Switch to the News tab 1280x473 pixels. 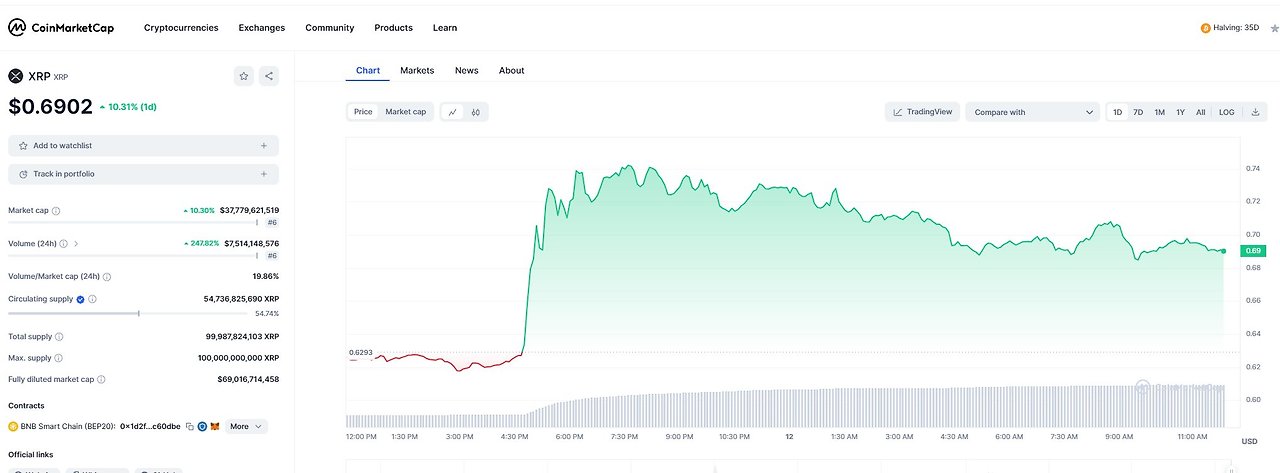[466, 70]
